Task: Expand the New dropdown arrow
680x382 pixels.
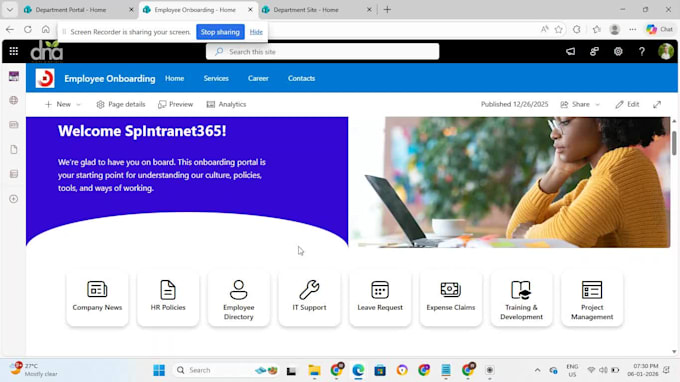Action: [x=78, y=104]
